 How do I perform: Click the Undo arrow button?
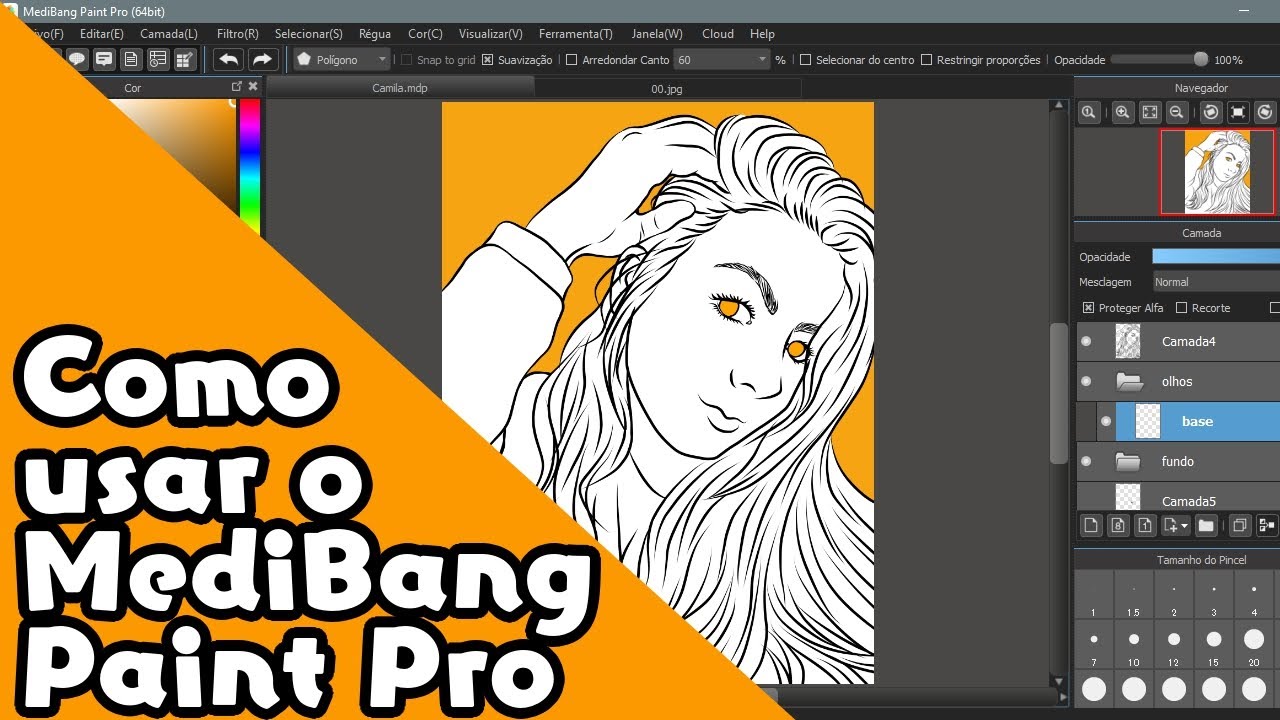coord(229,59)
